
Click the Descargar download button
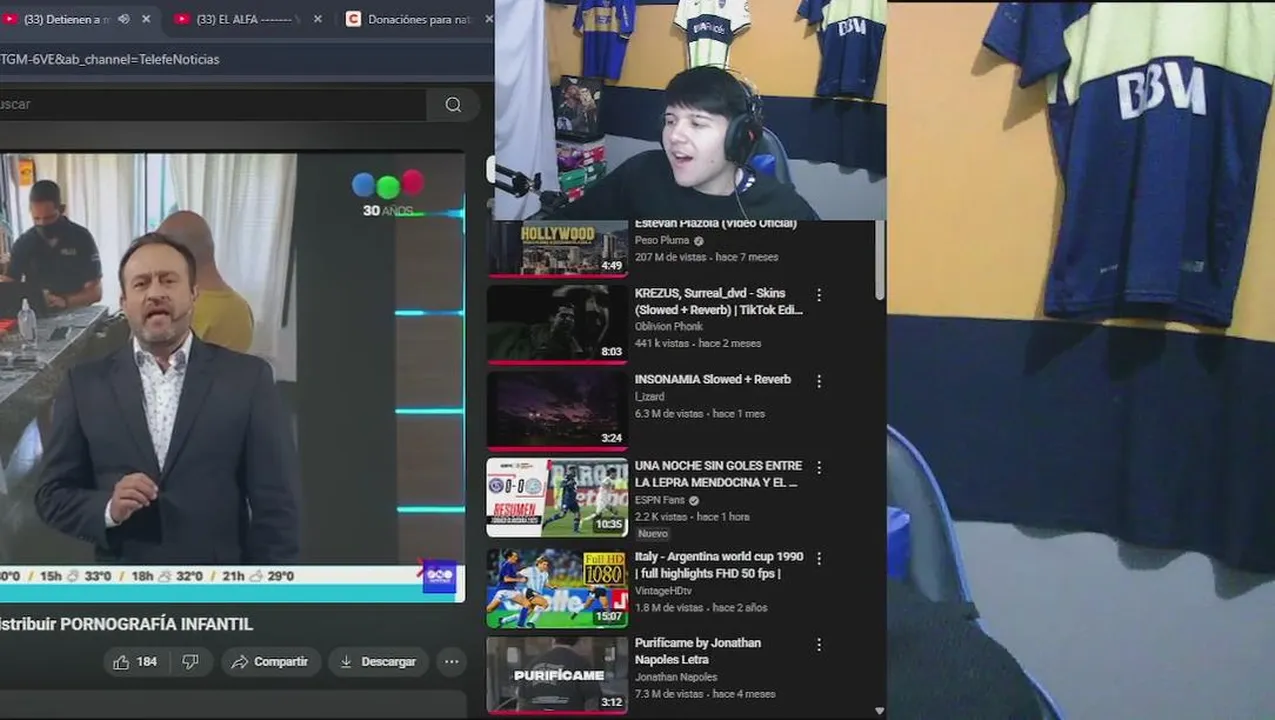[x=378, y=662]
